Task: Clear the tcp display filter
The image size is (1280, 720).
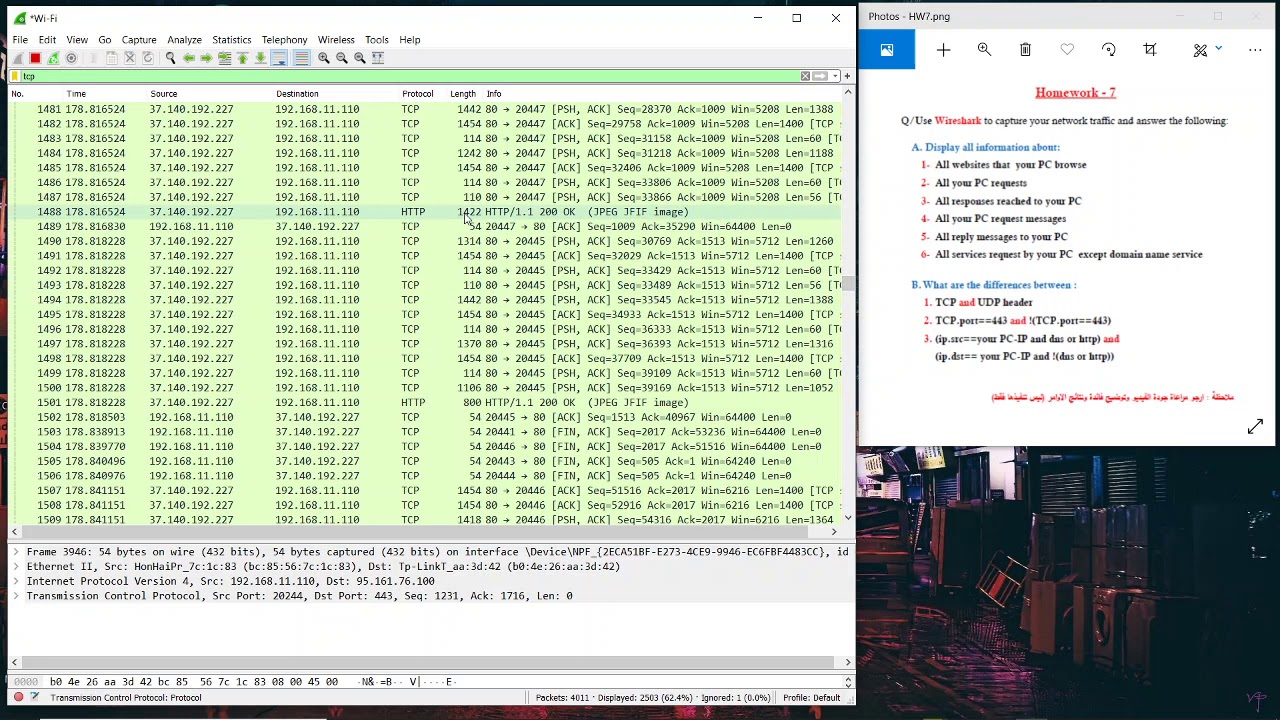Action: (x=805, y=76)
